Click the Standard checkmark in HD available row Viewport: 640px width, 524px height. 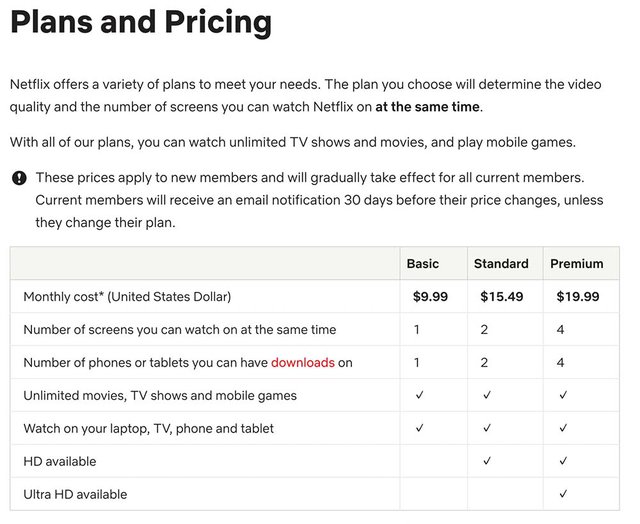(x=487, y=461)
